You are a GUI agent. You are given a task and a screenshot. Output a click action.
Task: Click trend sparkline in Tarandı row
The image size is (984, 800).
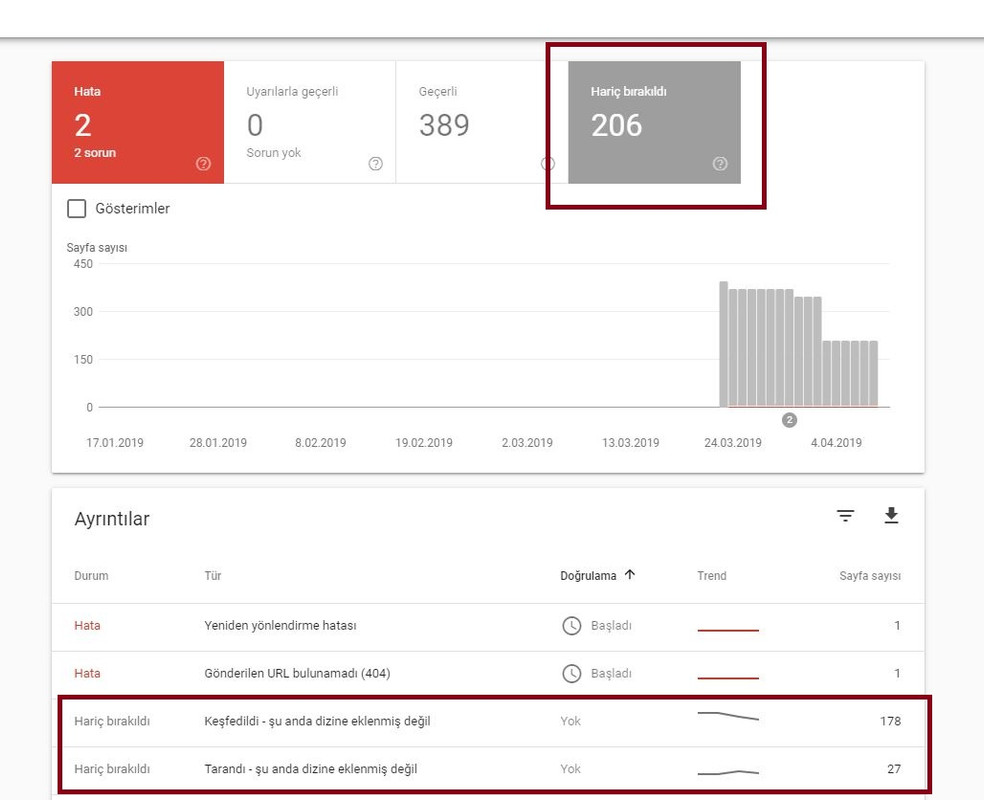tap(728, 772)
